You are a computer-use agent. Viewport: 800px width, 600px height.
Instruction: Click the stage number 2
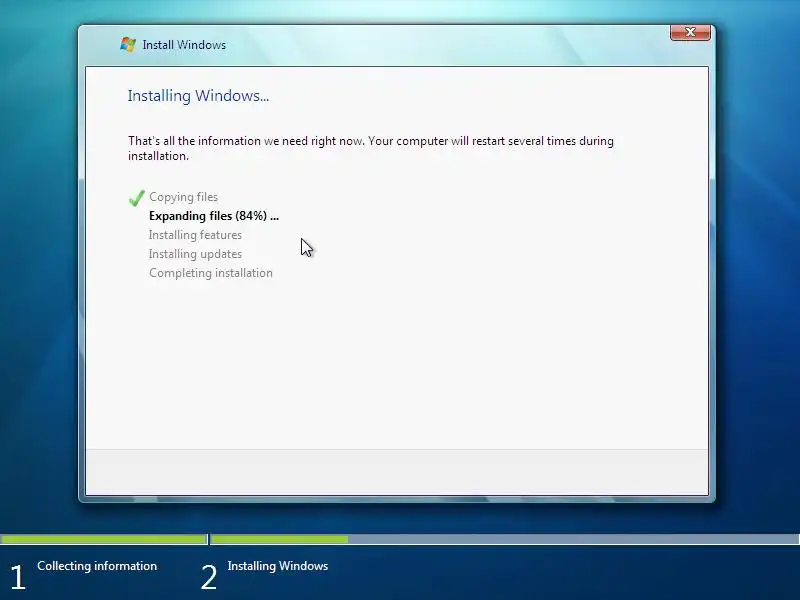pyautogui.click(x=209, y=577)
